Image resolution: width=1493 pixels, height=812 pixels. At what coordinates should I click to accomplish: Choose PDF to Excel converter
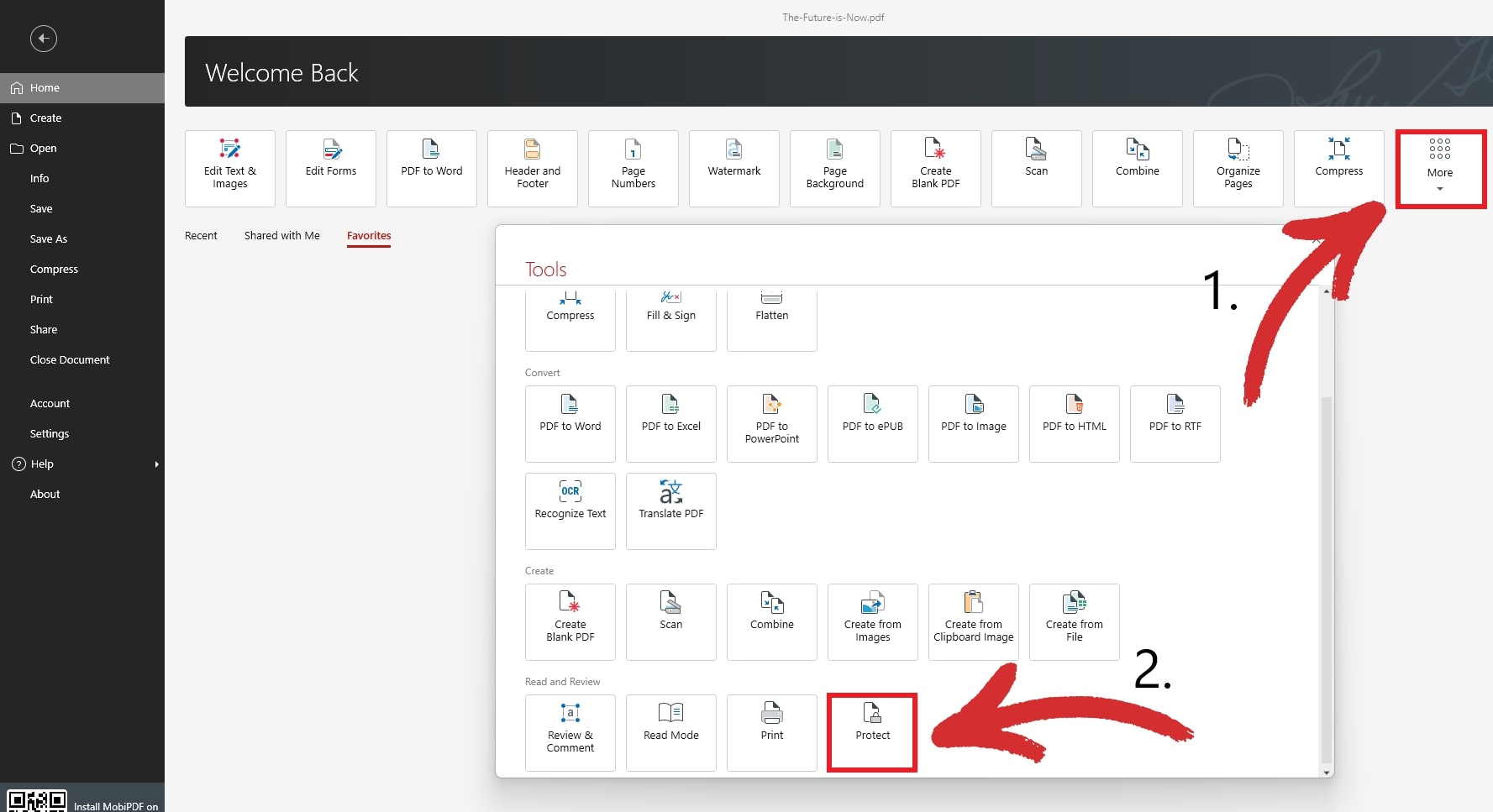tap(671, 424)
